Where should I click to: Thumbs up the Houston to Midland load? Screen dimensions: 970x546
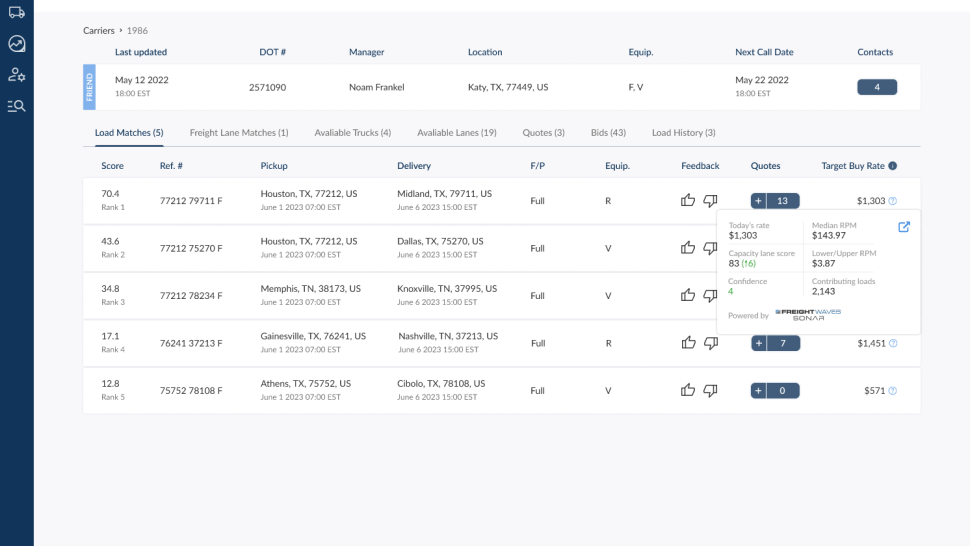(688, 200)
